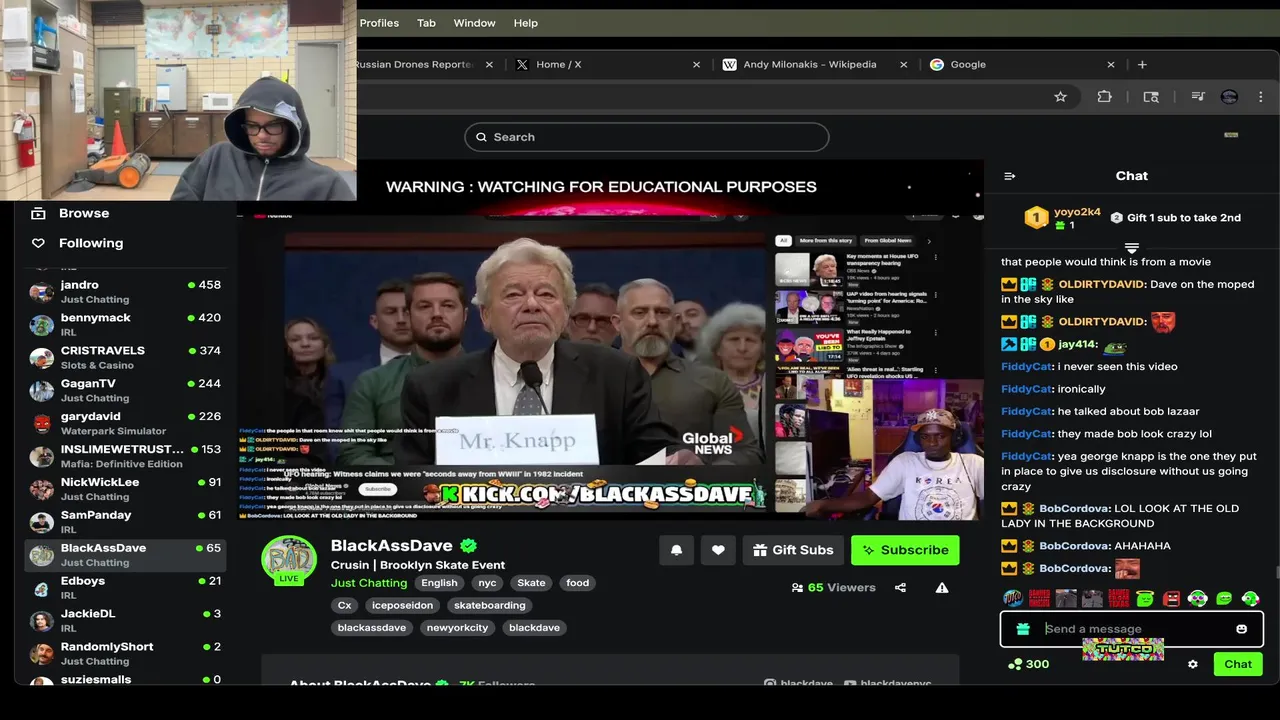
Task: Click the yoyo2k4 top gifter entry
Action: (1062, 218)
